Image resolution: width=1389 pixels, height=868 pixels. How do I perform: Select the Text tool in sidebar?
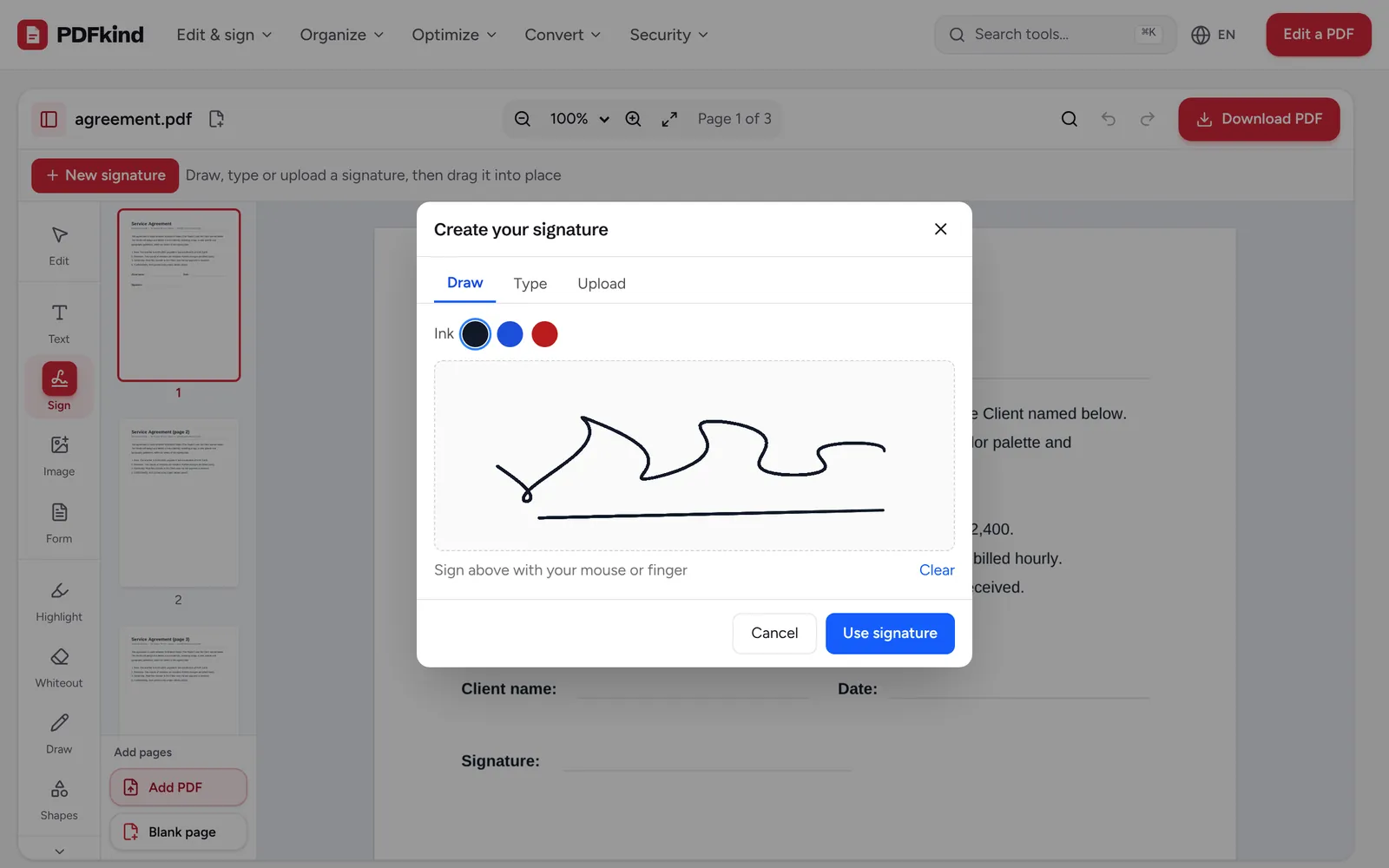click(x=59, y=324)
